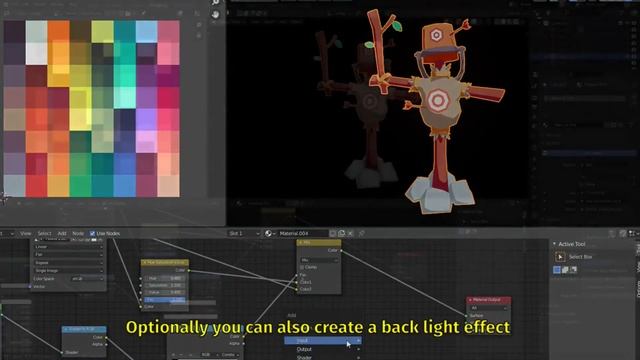
Task: Choose the Set selection mode icon
Action: click(x=557, y=270)
